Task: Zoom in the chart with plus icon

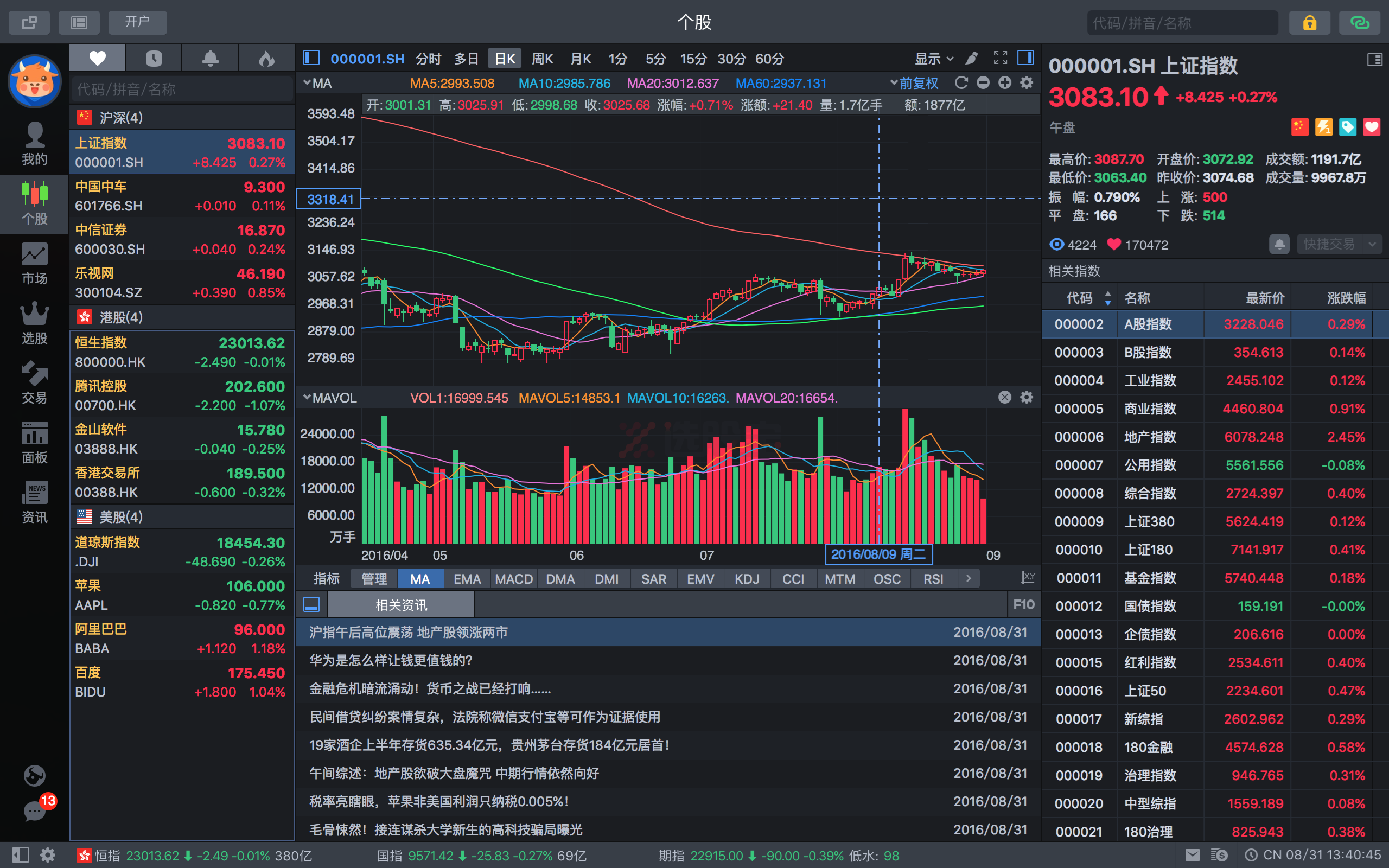Action: (1004, 82)
